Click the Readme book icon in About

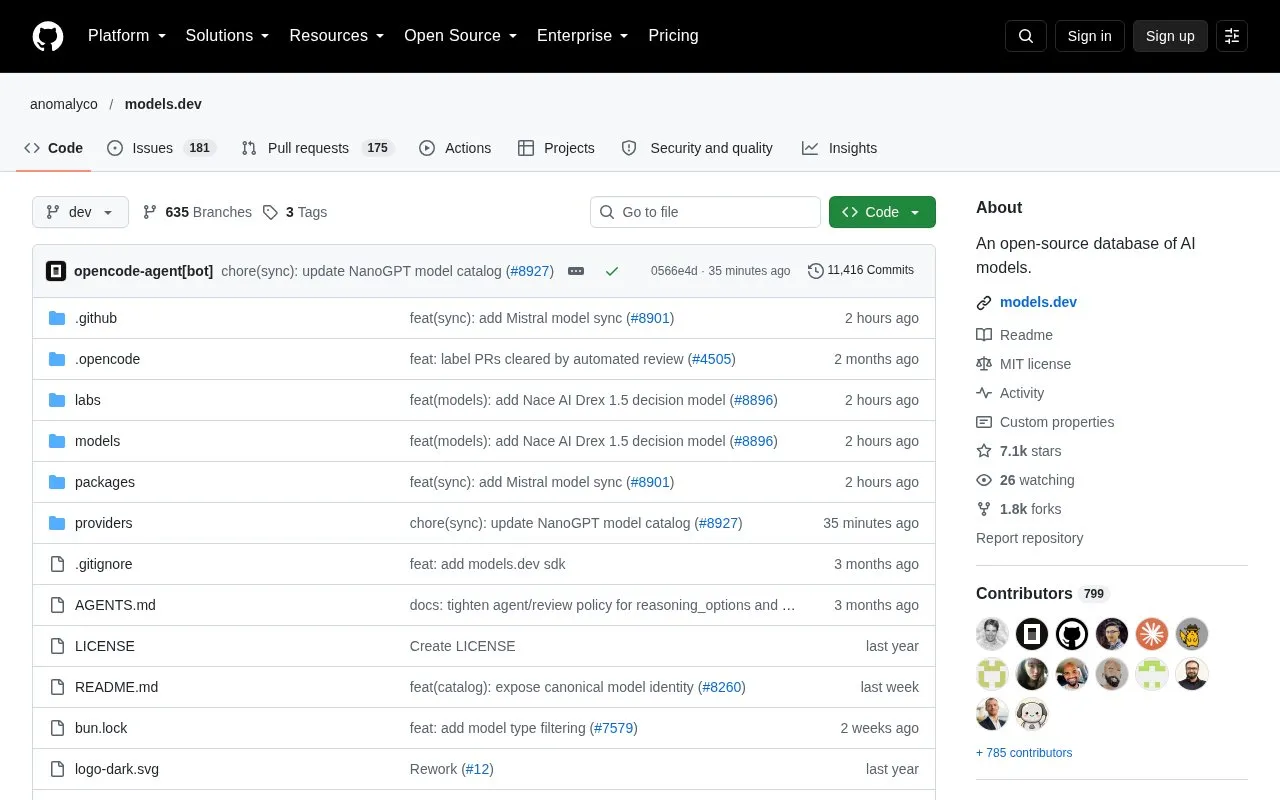984,335
